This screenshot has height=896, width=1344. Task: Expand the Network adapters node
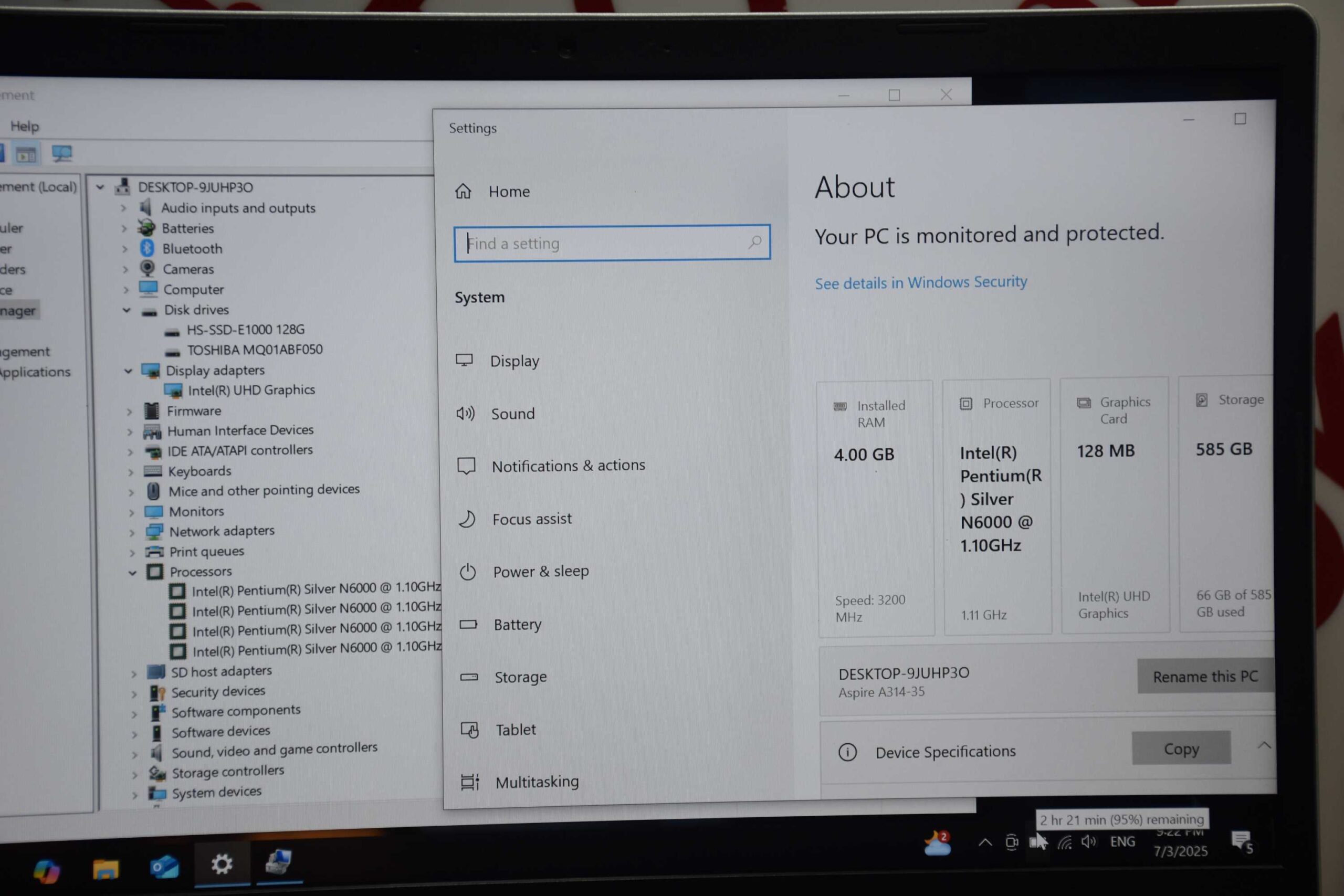point(131,533)
